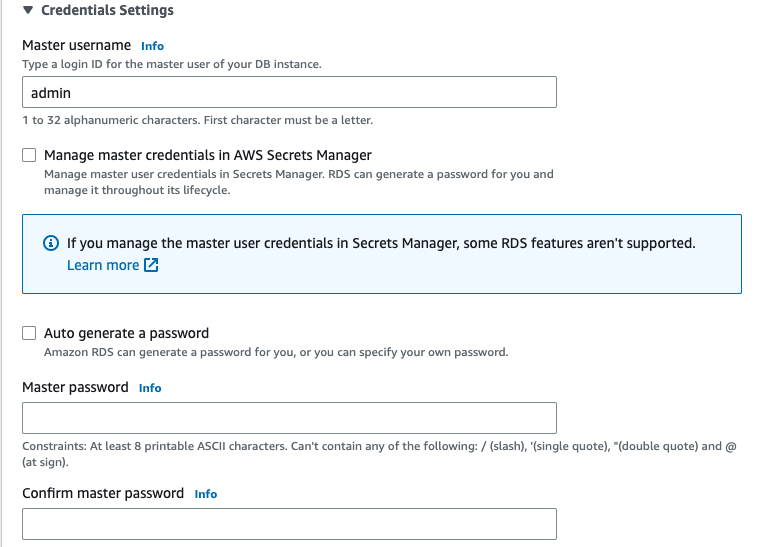Click the 'Auto generate a password' label text

(126, 333)
